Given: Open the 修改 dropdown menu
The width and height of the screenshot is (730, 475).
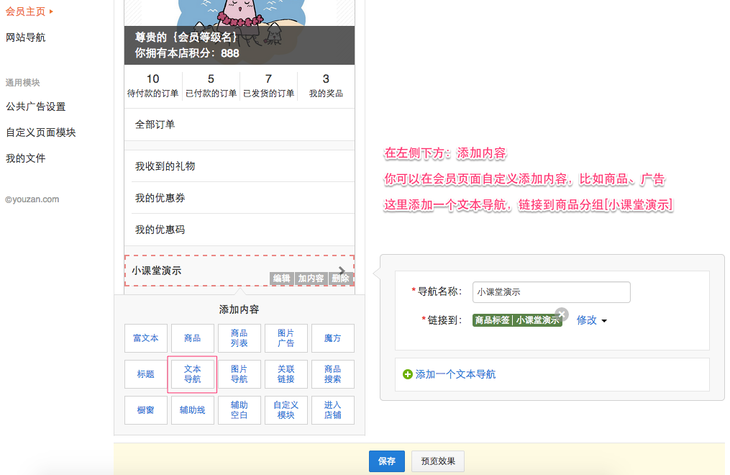Looking at the screenshot, I should 591,320.
